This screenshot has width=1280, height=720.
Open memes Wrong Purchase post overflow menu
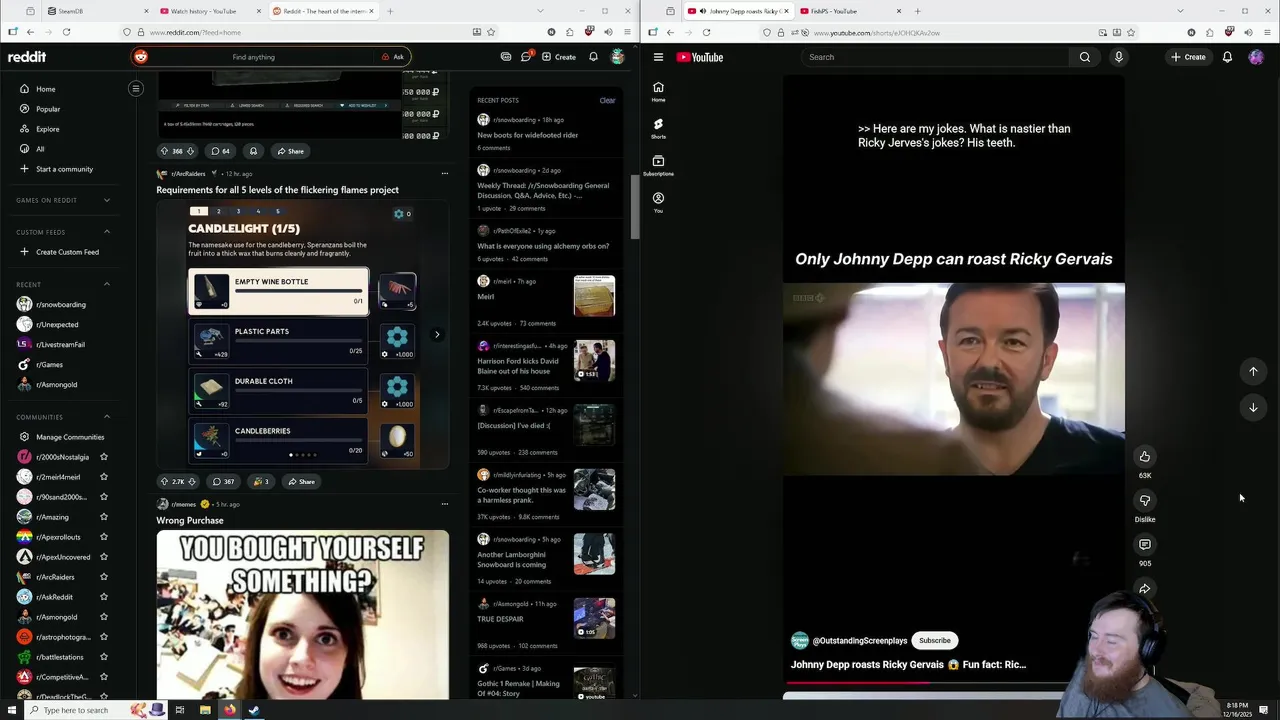click(445, 504)
